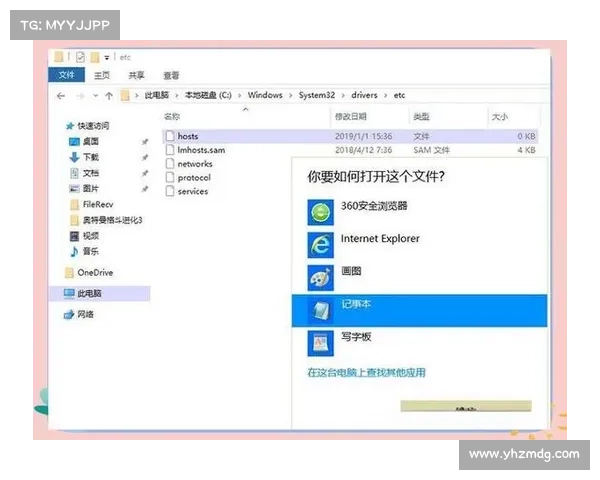Open the 音乐 (Music) folder in sidebar
The height and width of the screenshot is (480, 600).
pyautogui.click(x=89, y=251)
